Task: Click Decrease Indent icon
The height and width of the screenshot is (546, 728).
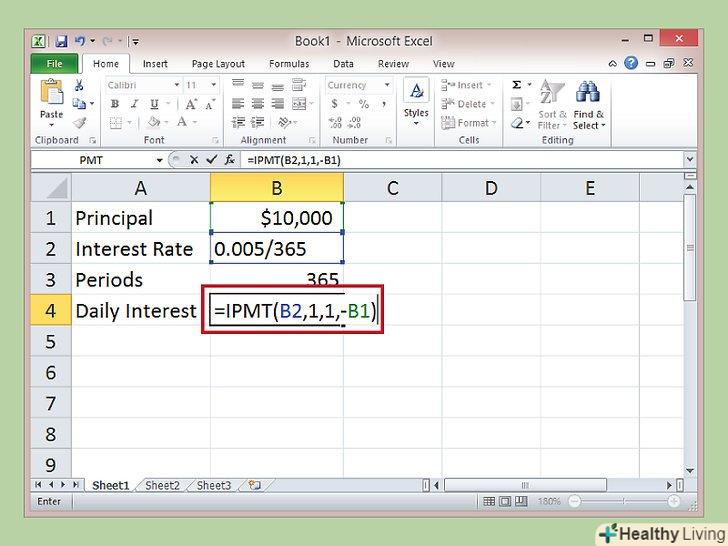Action: (x=238, y=123)
